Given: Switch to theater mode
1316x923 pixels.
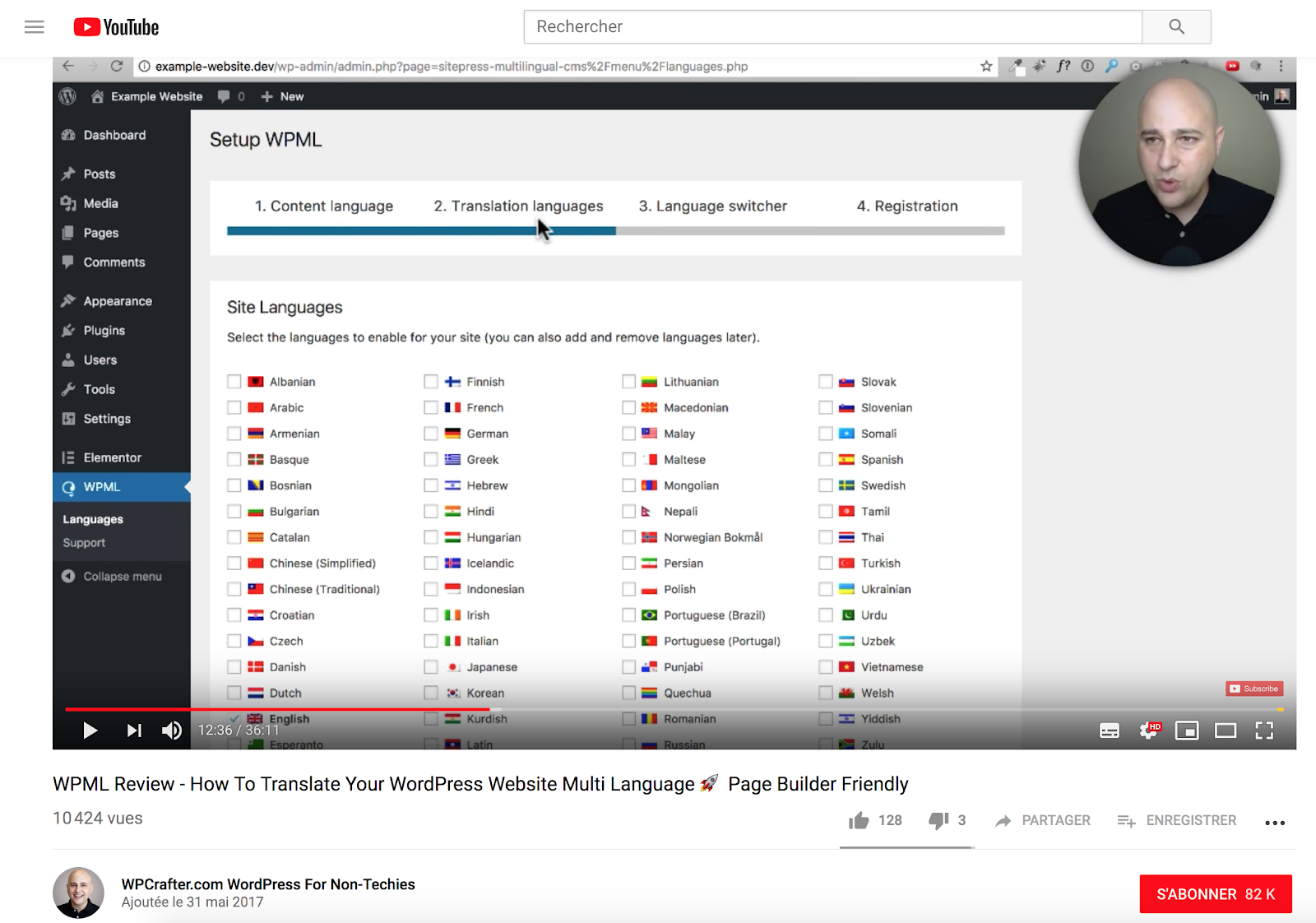Looking at the screenshot, I should pos(1226,731).
